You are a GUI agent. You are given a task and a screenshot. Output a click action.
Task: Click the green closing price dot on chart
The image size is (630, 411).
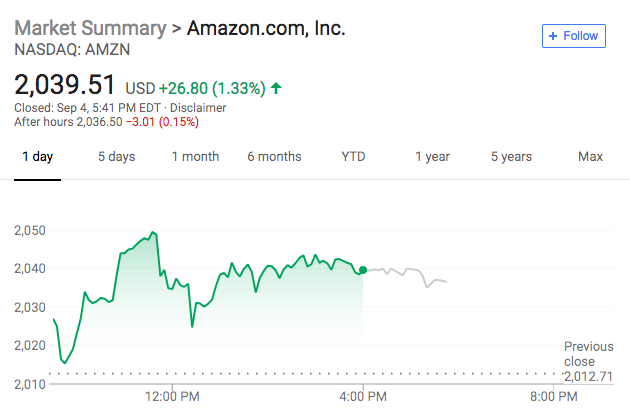362,270
